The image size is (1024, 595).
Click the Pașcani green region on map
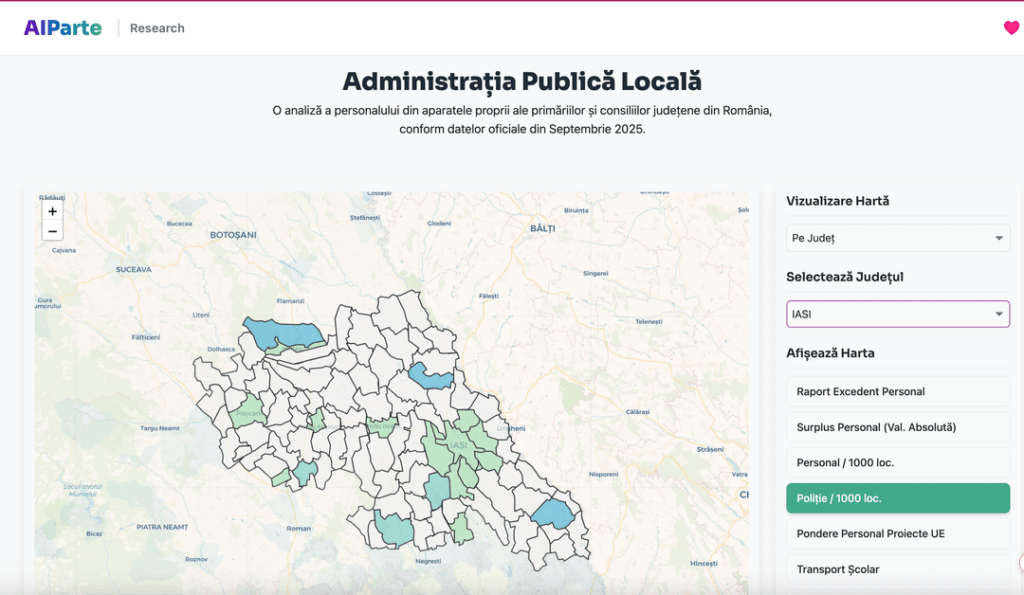tap(248, 413)
